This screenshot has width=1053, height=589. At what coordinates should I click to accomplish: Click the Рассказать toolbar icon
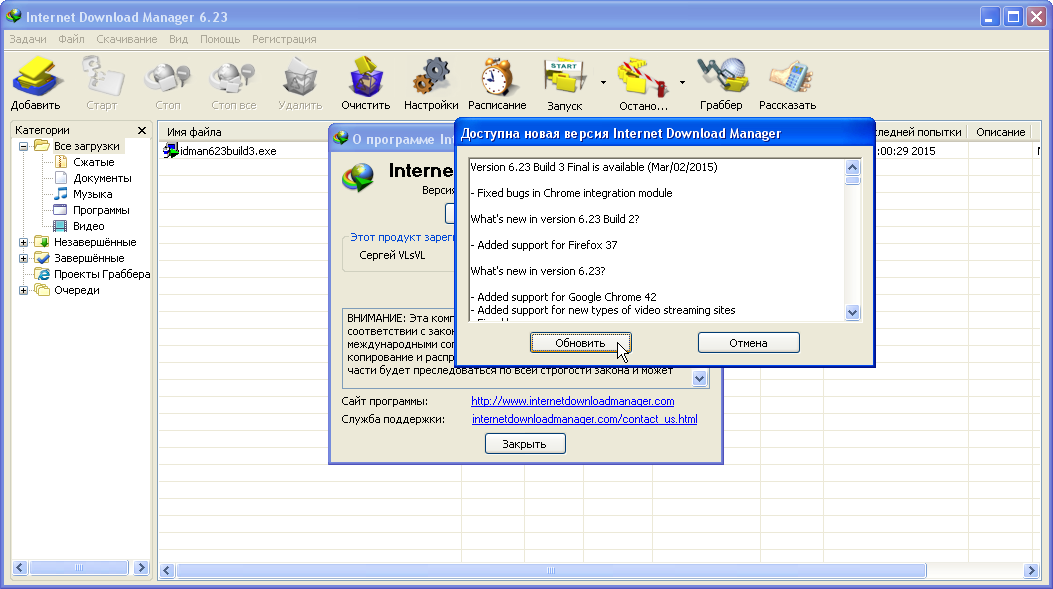point(790,77)
